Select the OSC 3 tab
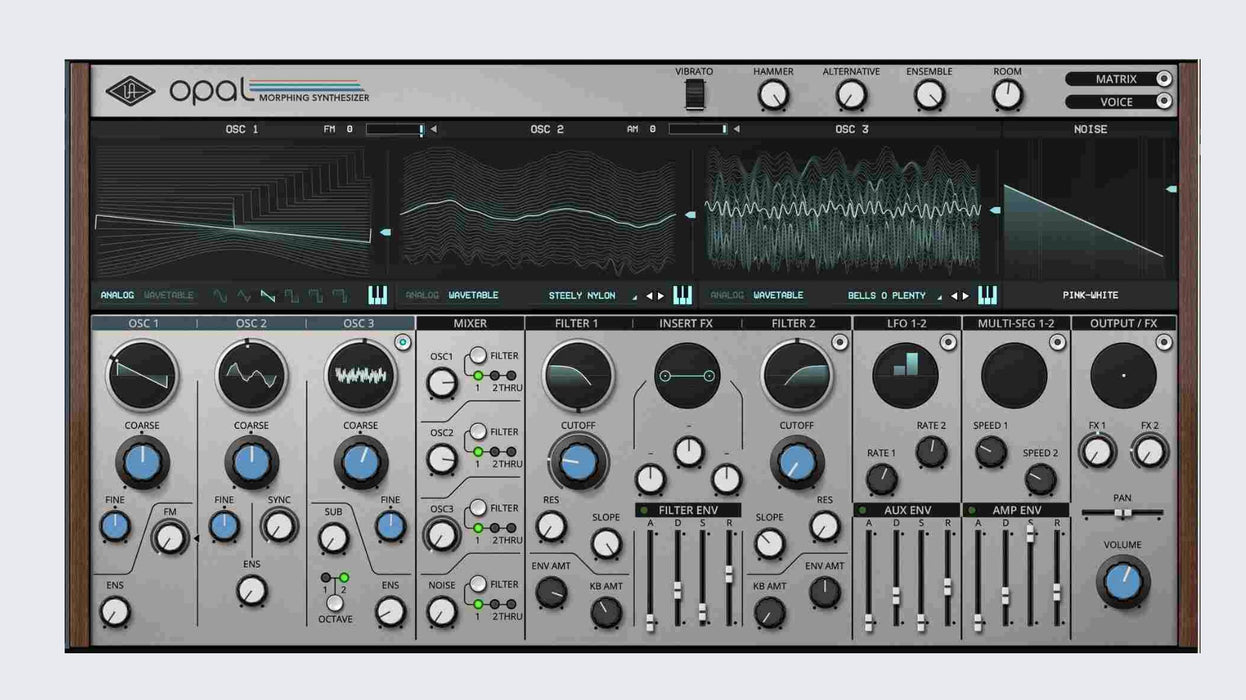The image size is (1246, 700). pyautogui.click(x=360, y=323)
